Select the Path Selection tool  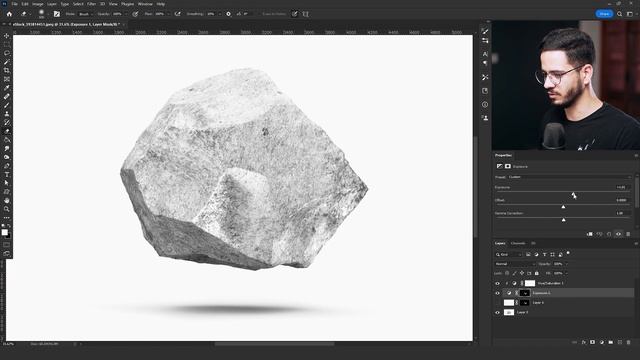7,183
